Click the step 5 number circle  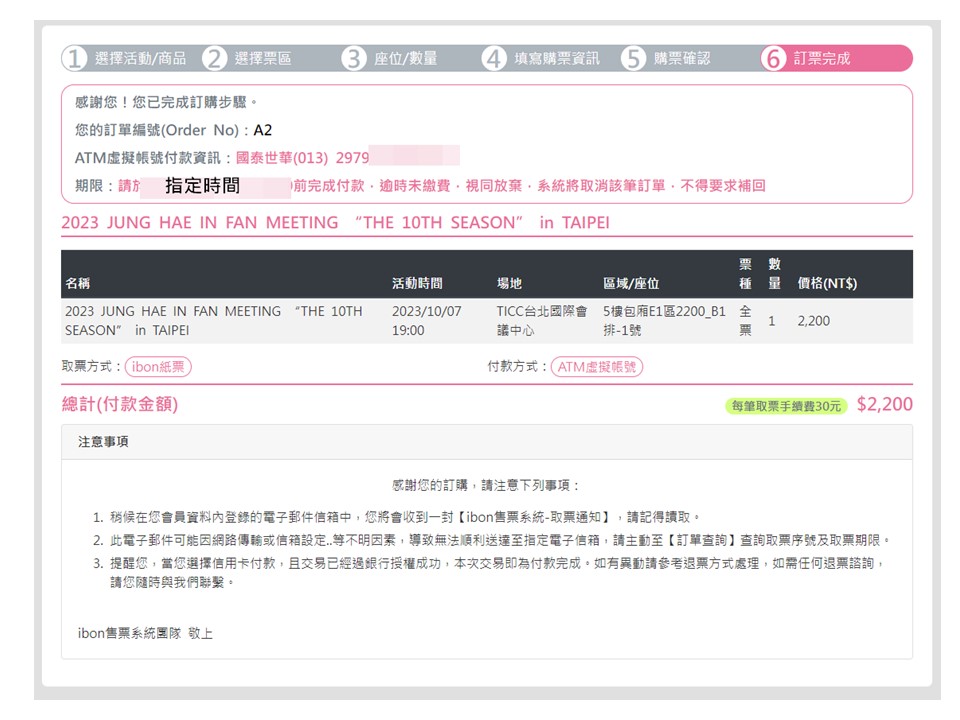(x=633, y=59)
